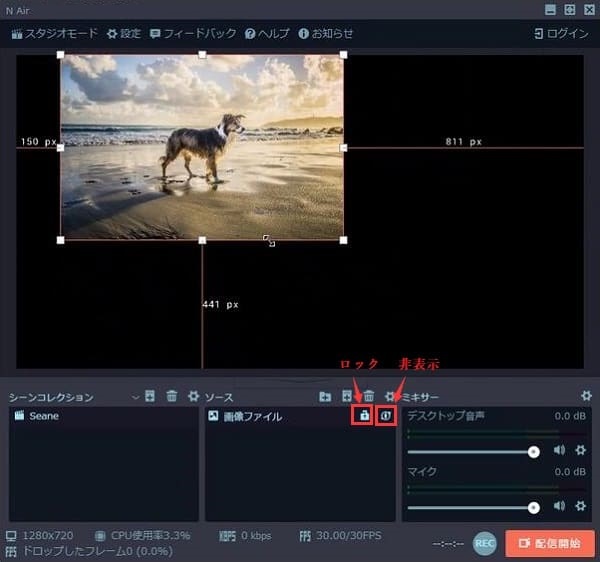
Task: Close the N Air window
Action: point(589,10)
